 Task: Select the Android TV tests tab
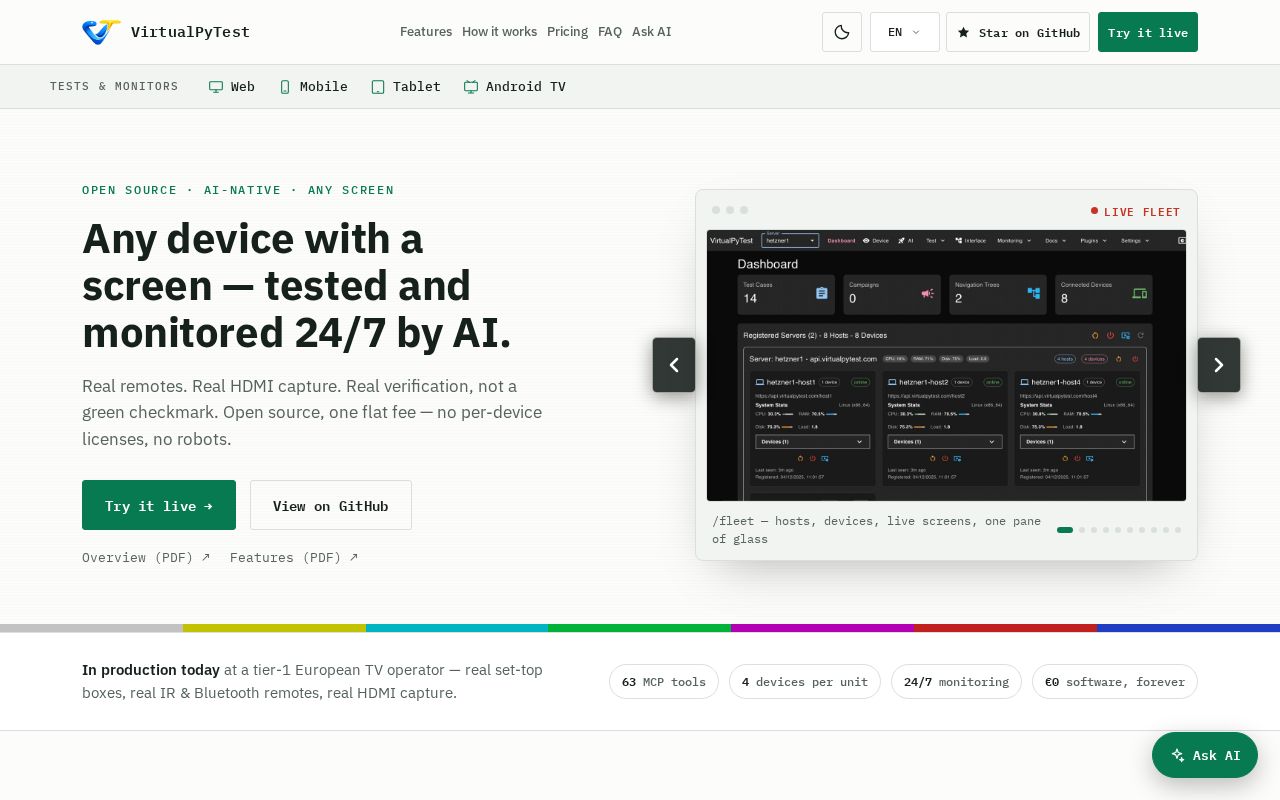(x=515, y=87)
